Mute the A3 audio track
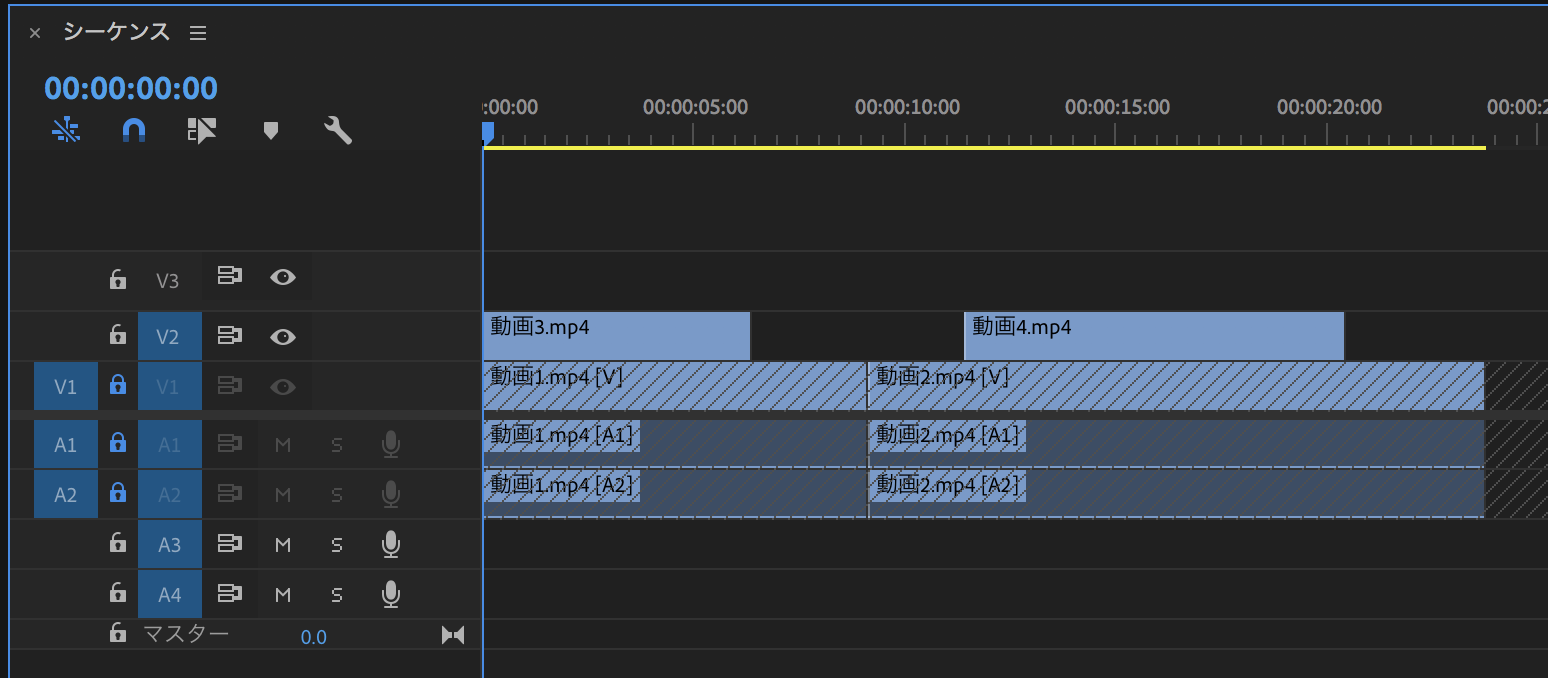The image size is (1548, 678). pos(283,544)
